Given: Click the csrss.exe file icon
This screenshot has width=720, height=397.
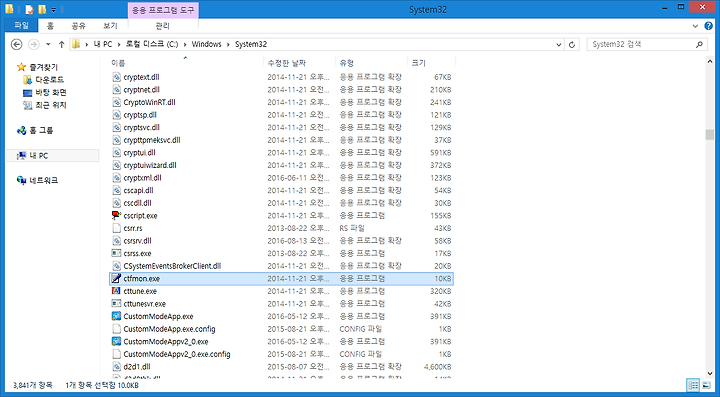Looking at the screenshot, I should tap(116, 253).
